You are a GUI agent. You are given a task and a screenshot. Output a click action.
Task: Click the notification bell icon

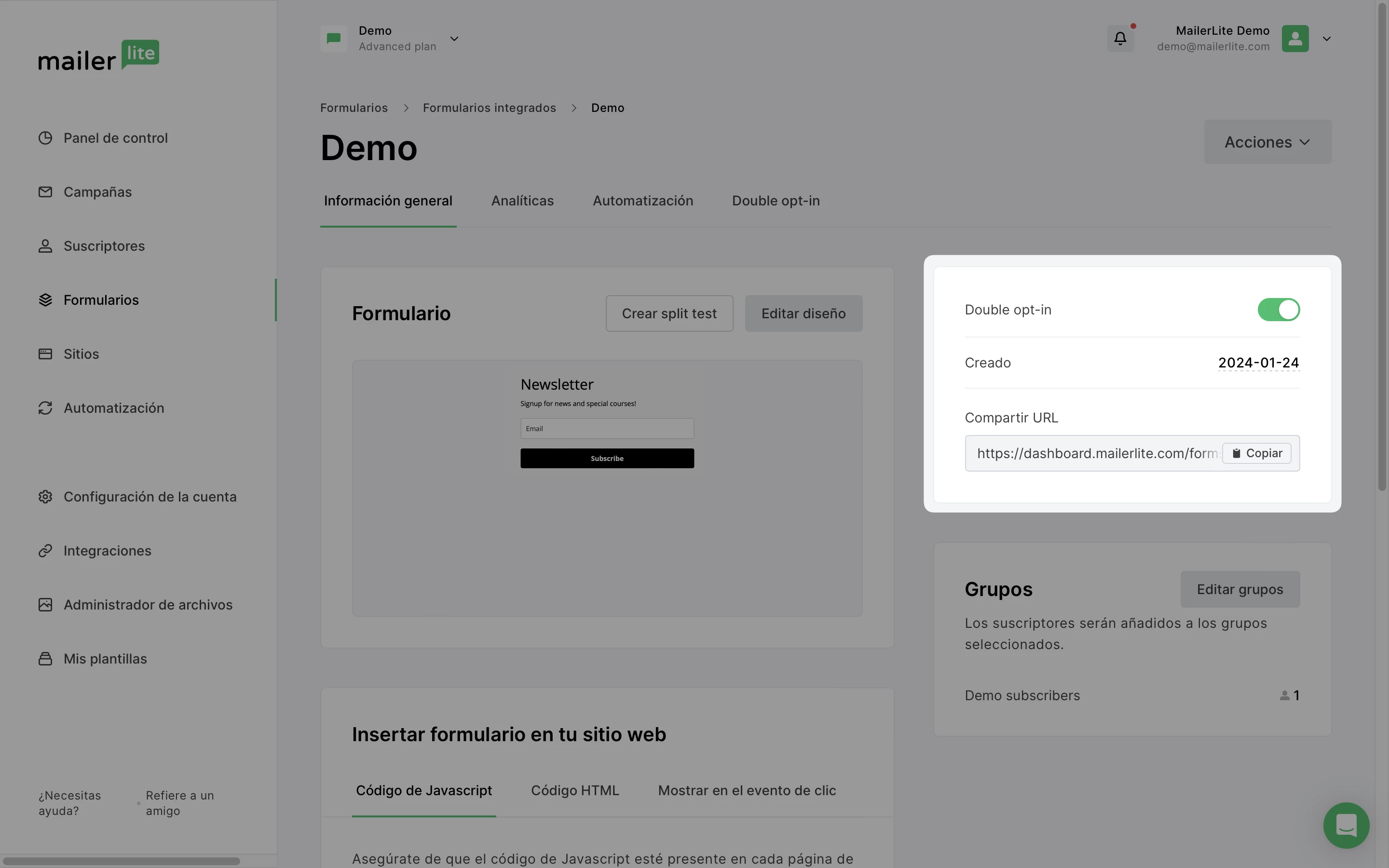point(1120,39)
